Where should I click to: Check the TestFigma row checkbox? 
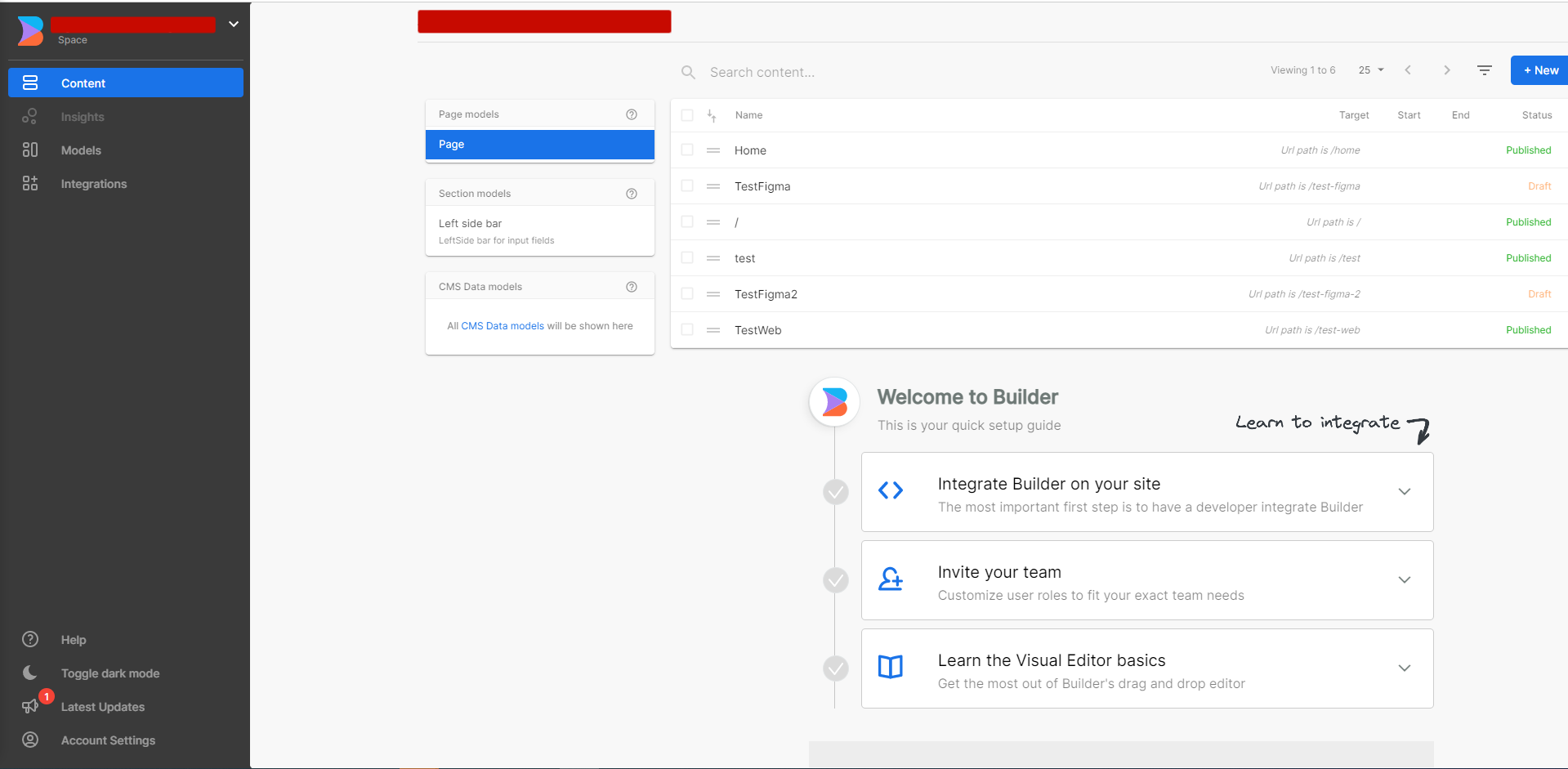(x=687, y=186)
